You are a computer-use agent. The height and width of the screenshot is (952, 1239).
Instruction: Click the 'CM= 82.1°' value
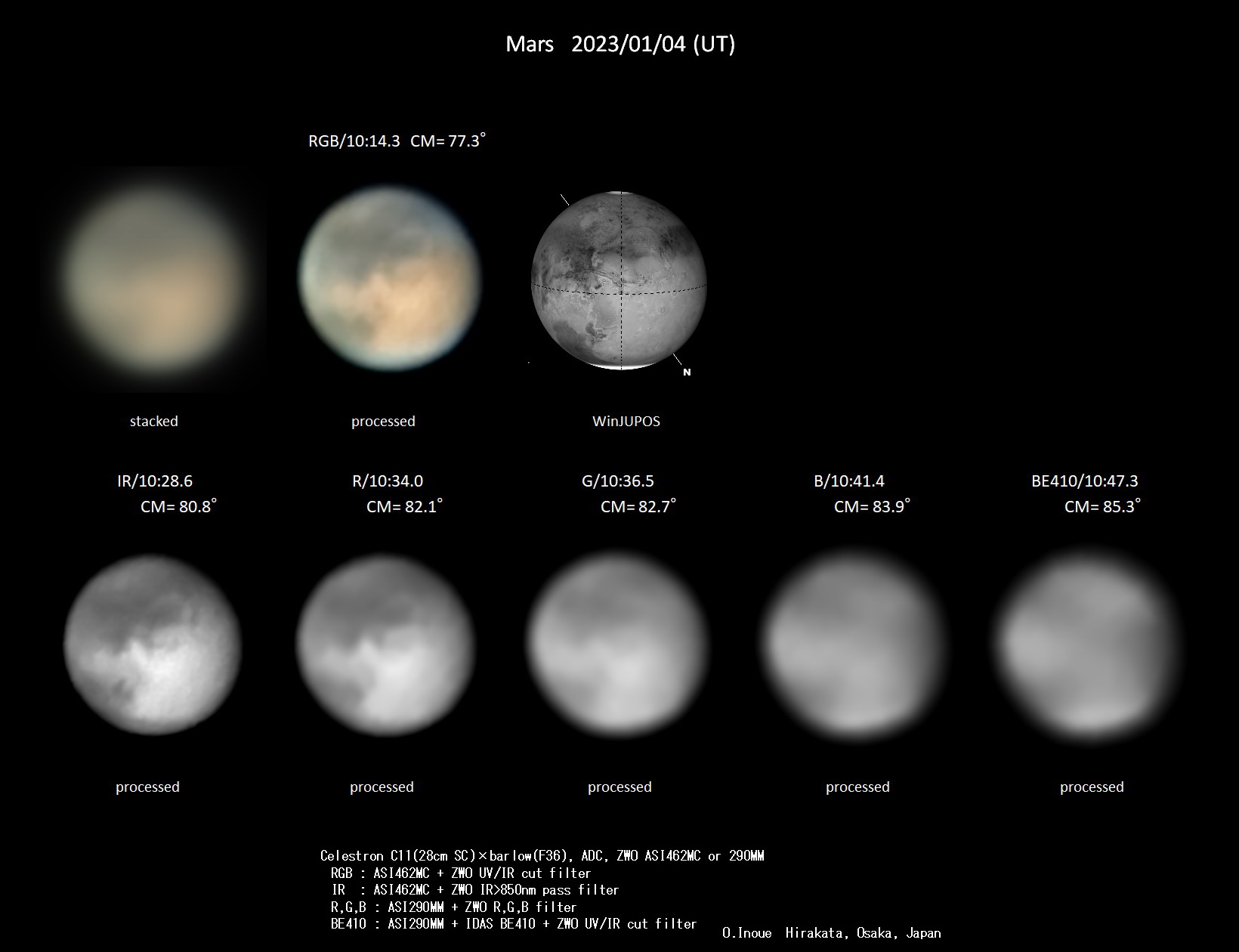(404, 506)
